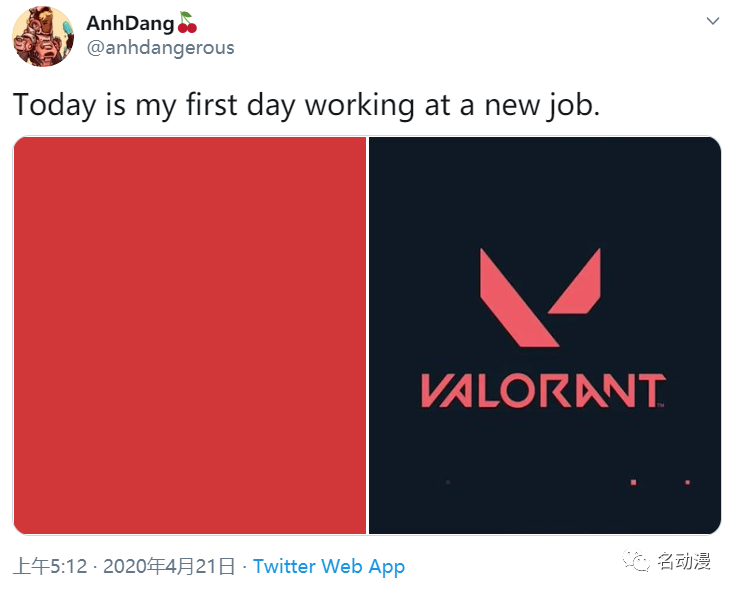
Task: Click the 名动漫 watermark text
Action: (683, 561)
